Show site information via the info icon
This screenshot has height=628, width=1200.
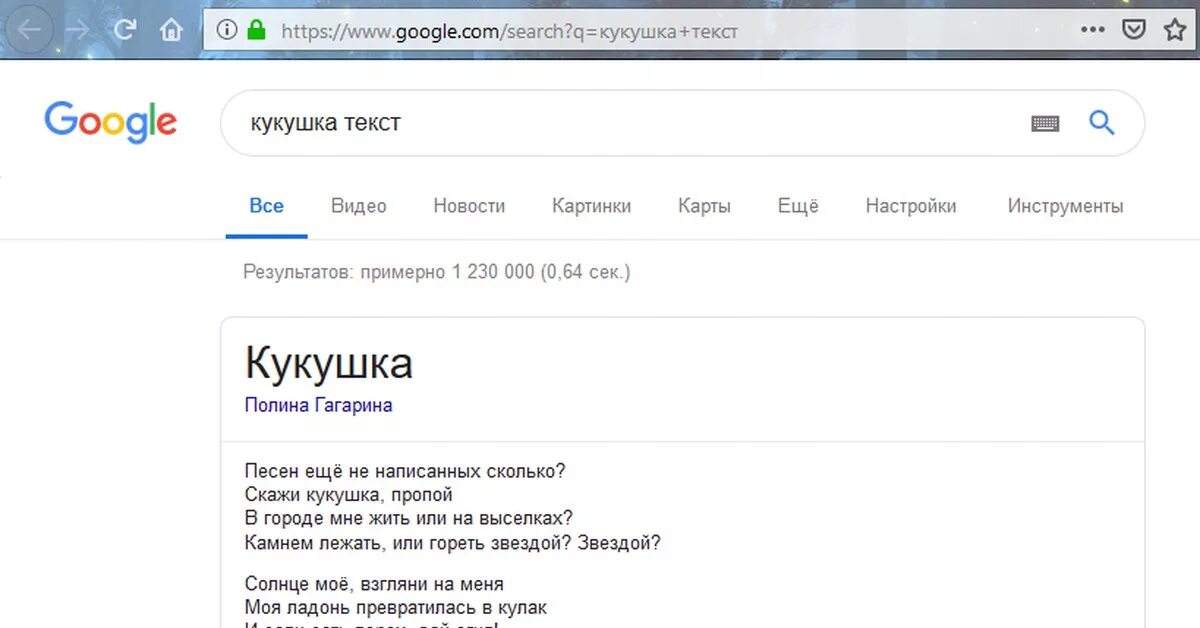click(227, 31)
